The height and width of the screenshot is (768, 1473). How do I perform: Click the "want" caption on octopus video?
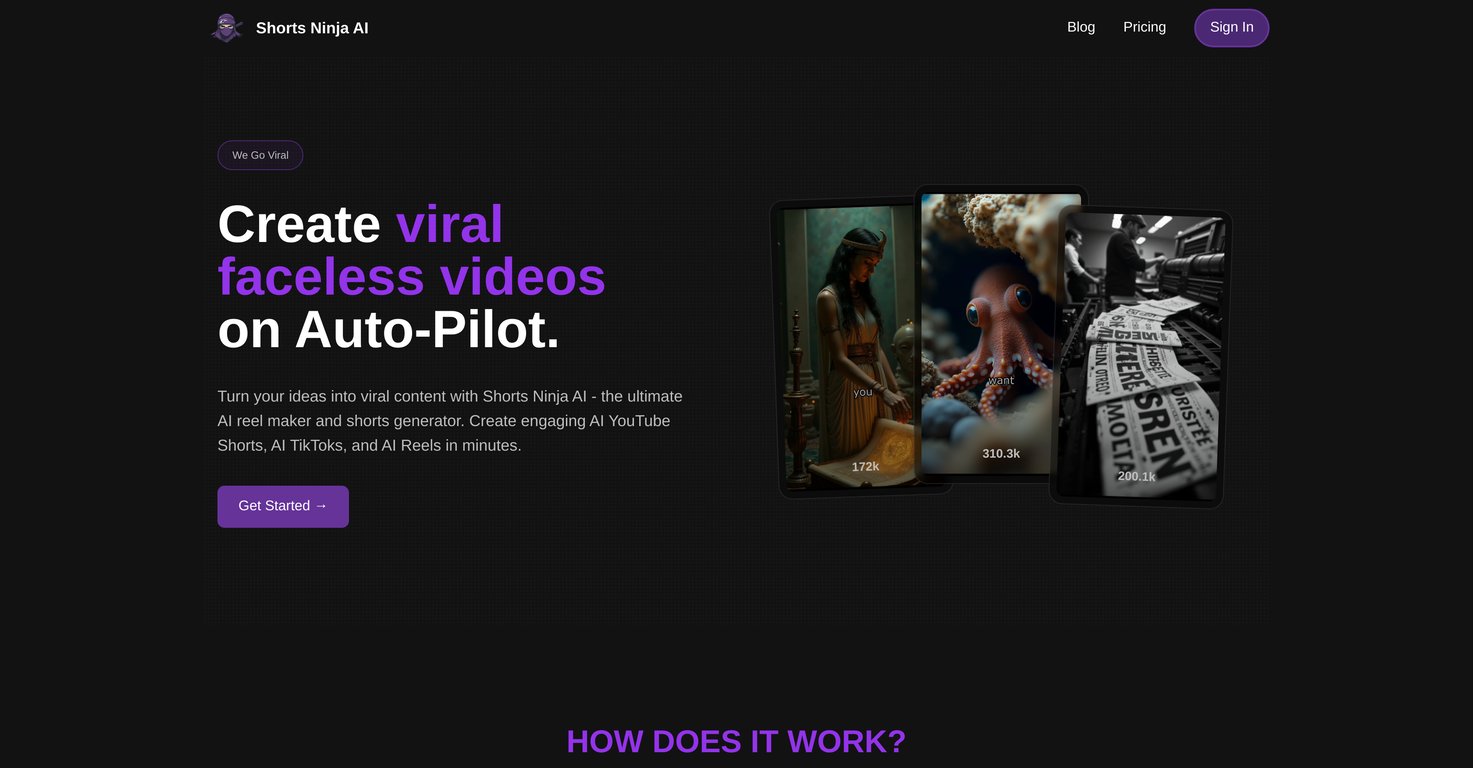(x=1001, y=381)
